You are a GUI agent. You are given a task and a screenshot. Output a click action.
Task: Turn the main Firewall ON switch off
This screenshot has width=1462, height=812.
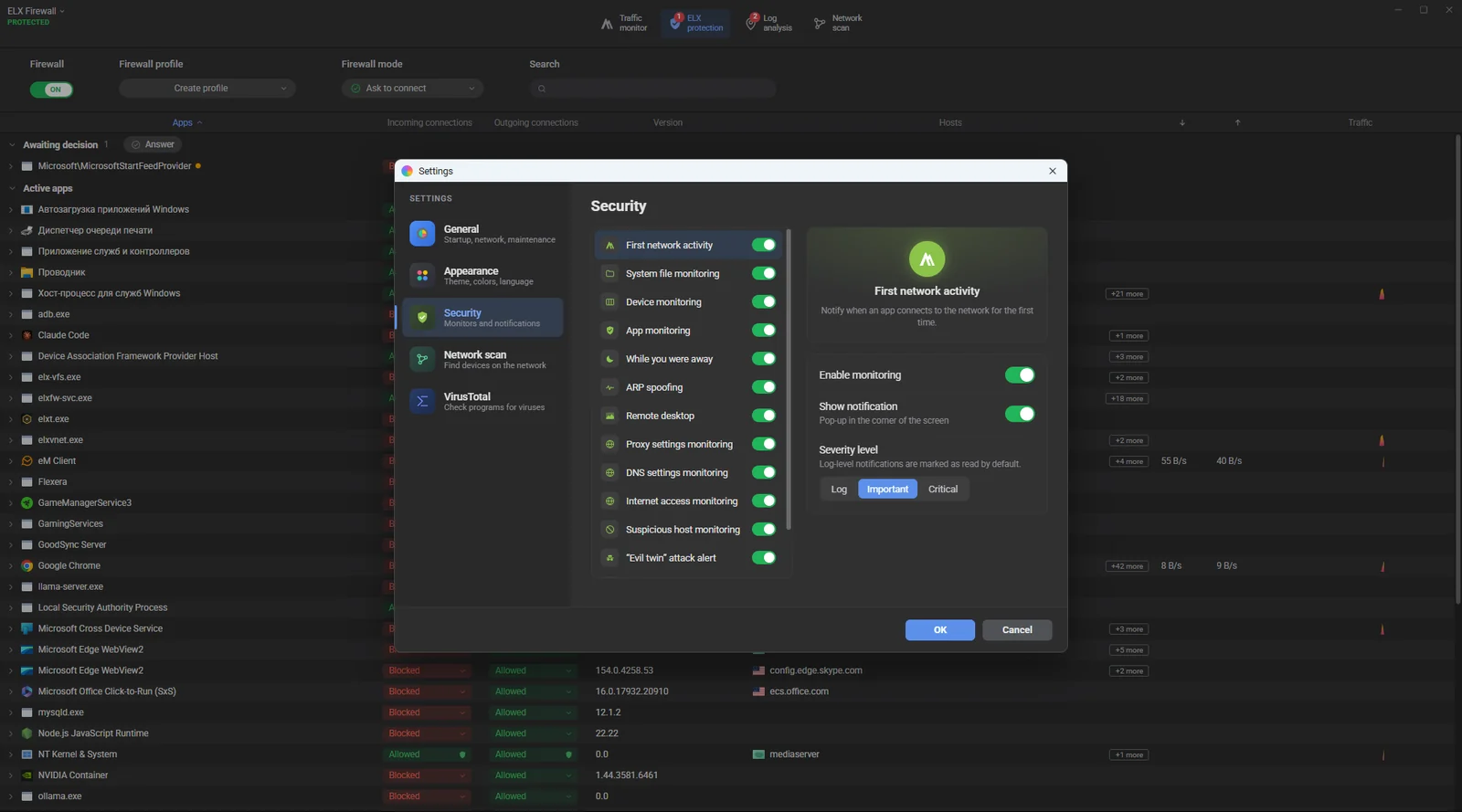pos(51,90)
